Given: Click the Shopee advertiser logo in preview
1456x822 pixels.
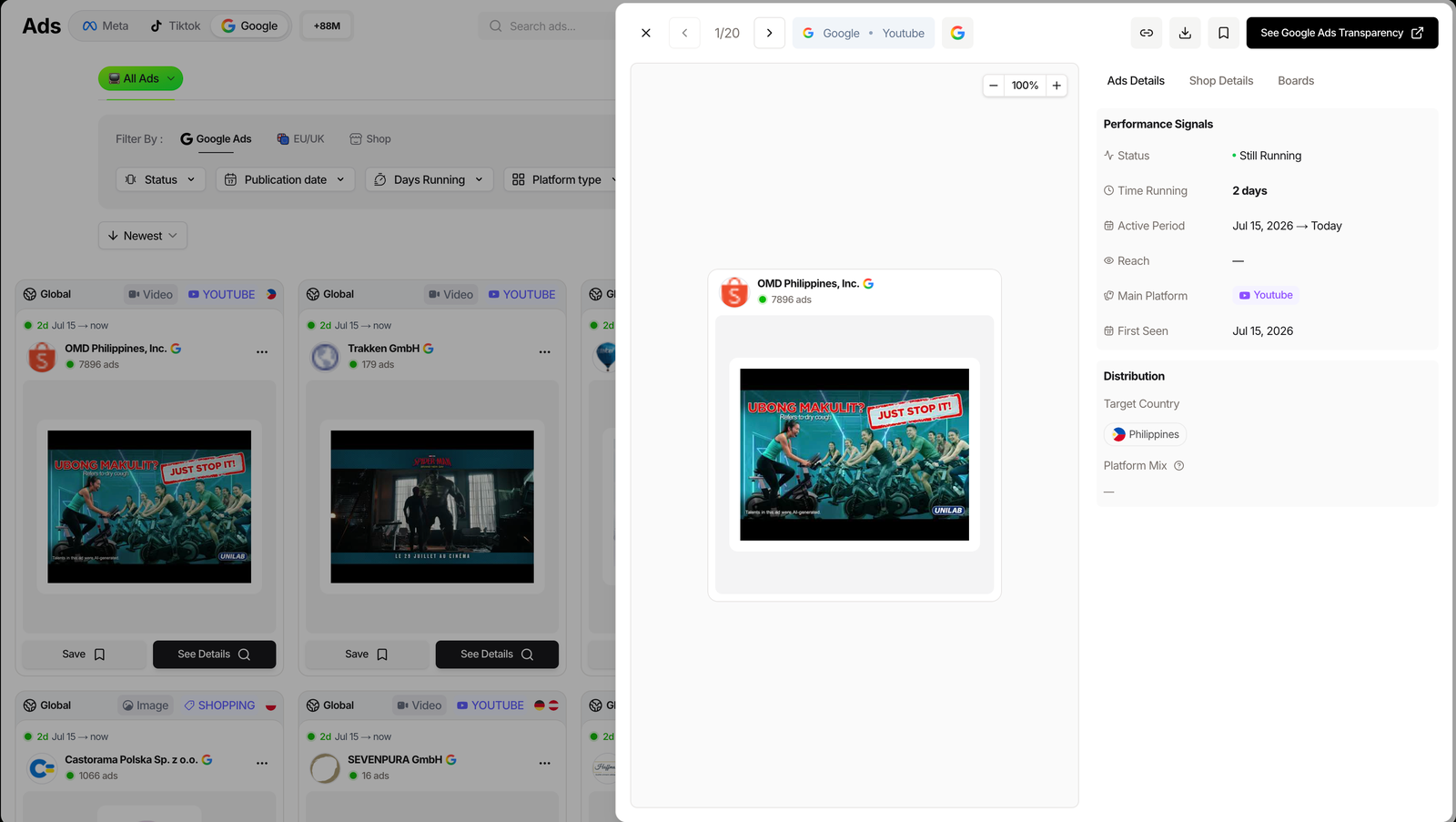Looking at the screenshot, I should click(734, 291).
